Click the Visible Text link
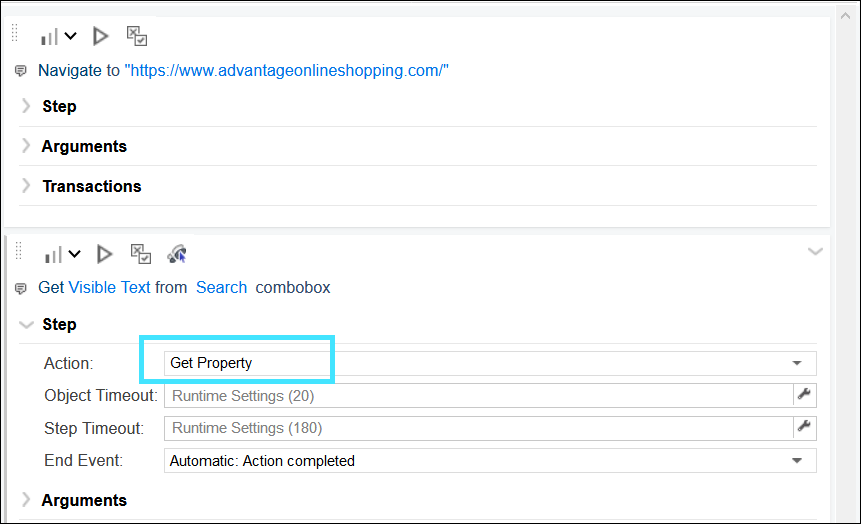Image resolution: width=861 pixels, height=524 pixels. 109,287
